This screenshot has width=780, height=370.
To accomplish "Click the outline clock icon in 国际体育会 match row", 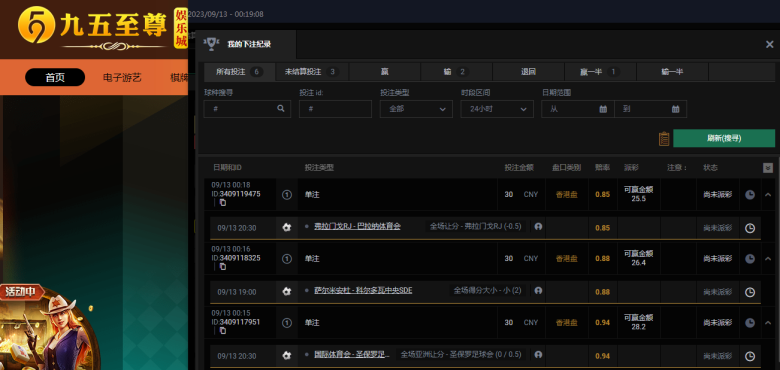I will point(750,357).
